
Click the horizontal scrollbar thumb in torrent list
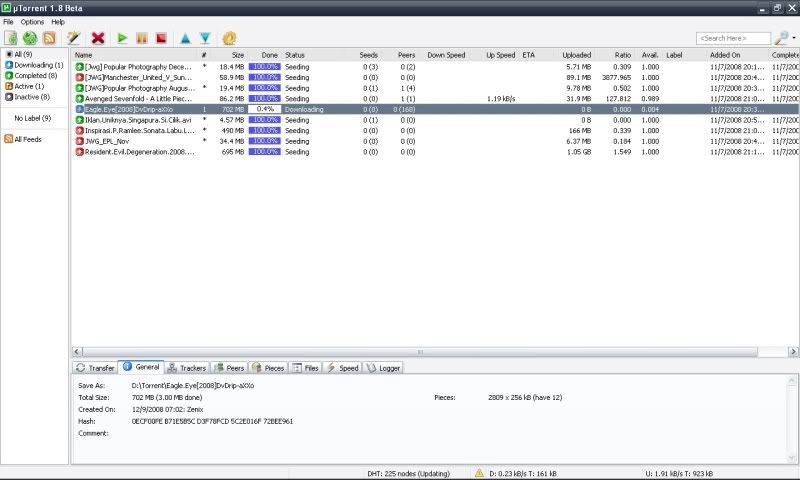click(x=420, y=351)
